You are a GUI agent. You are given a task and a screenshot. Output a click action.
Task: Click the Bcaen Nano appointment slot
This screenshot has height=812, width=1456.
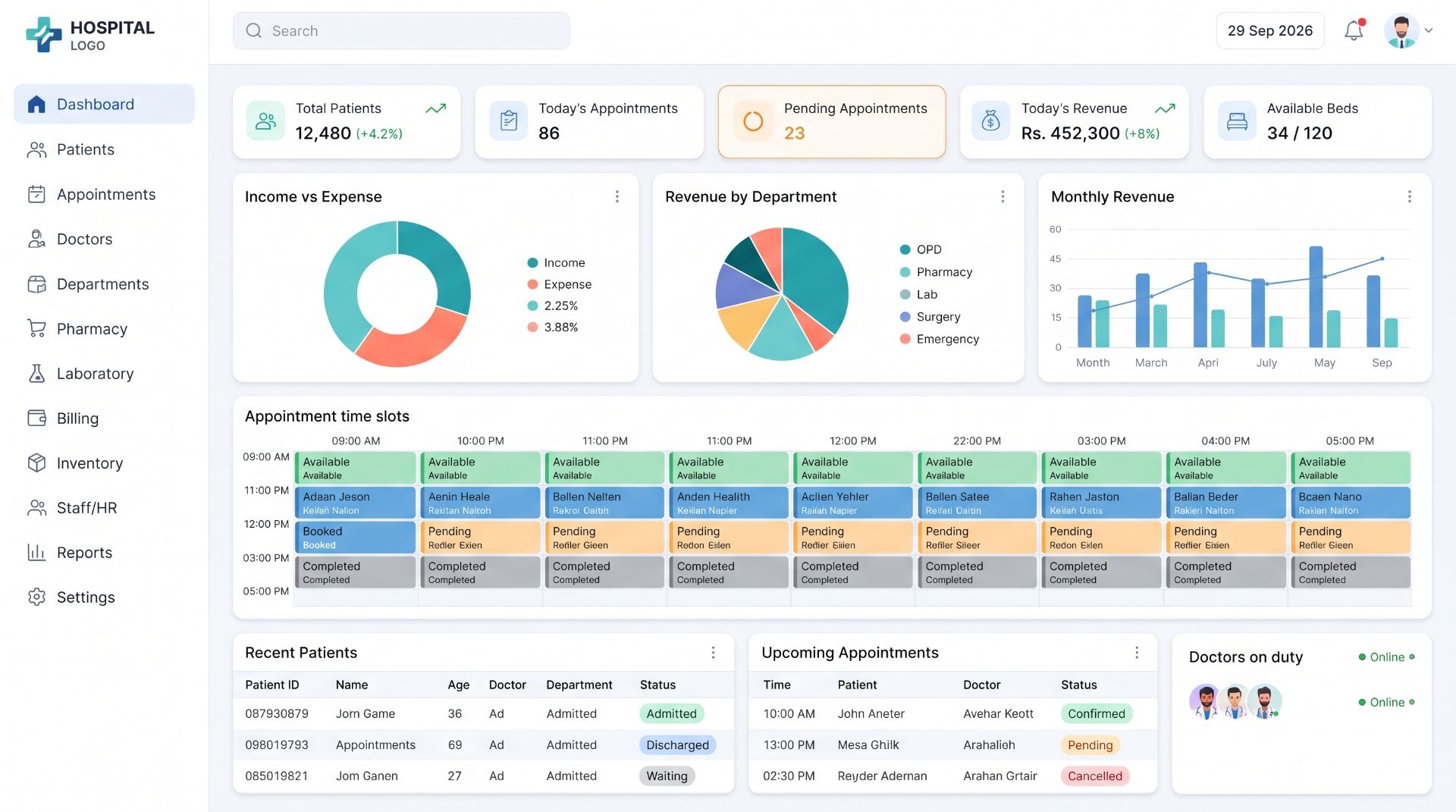click(x=1350, y=503)
